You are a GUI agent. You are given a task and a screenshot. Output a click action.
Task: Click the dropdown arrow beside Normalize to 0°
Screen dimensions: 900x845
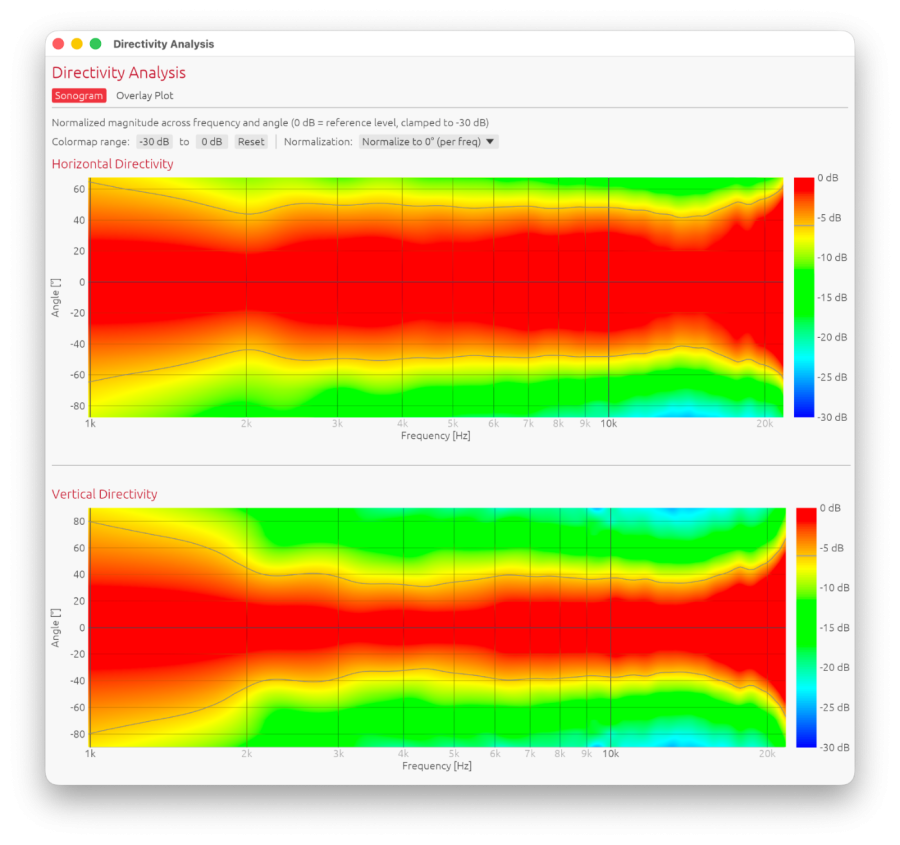coord(490,142)
